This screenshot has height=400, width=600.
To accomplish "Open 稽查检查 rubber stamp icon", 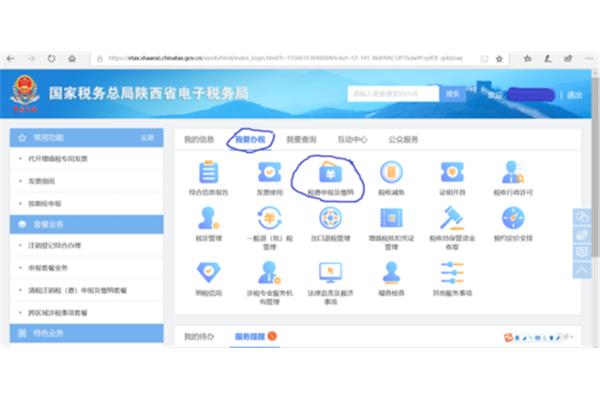I will 391,272.
